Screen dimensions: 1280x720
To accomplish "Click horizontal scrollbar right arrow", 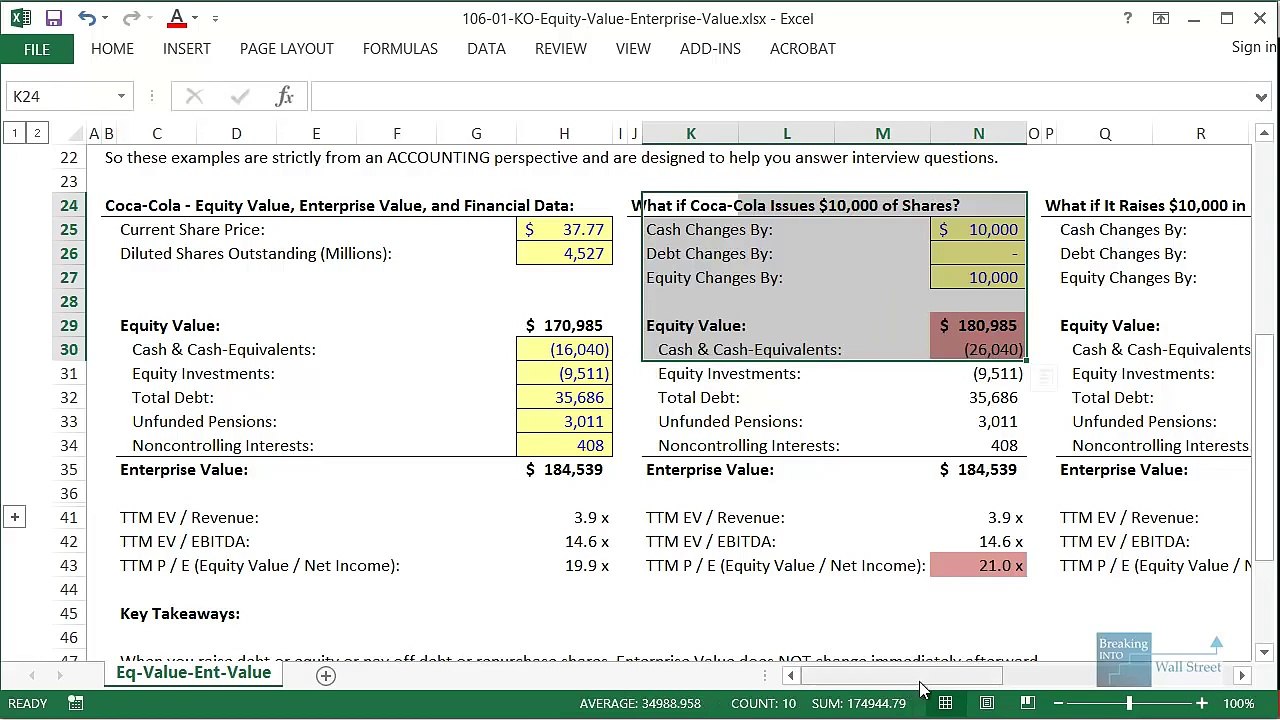I will tap(1242, 676).
